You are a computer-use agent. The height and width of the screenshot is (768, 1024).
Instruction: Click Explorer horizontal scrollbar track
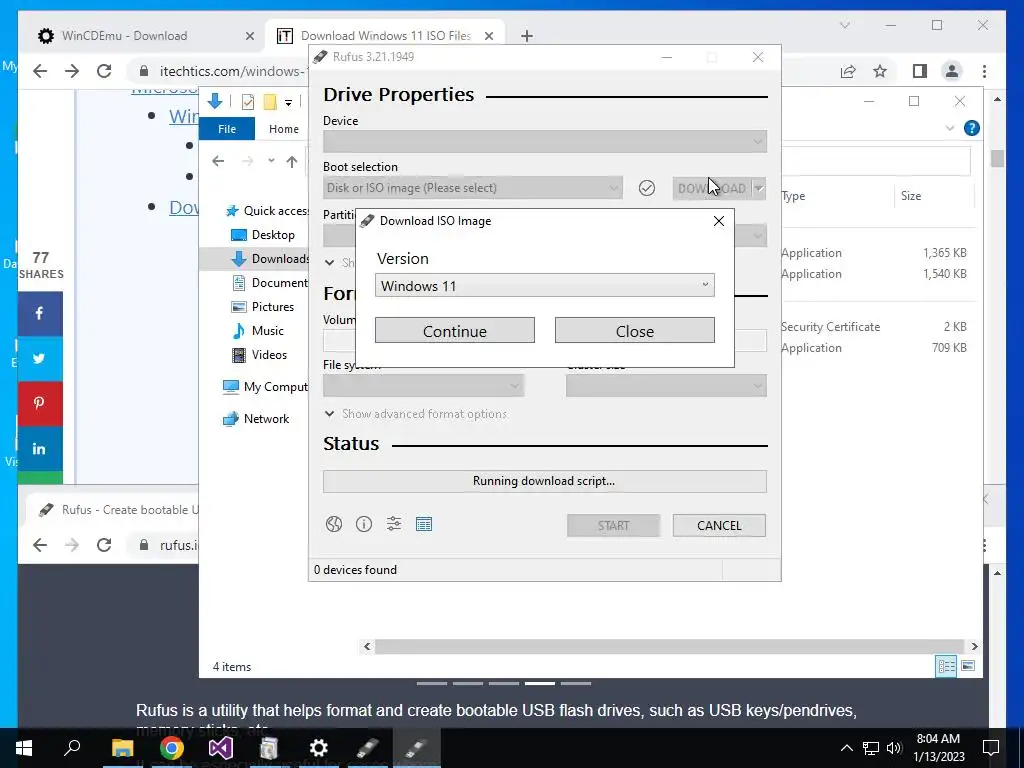(x=670, y=646)
